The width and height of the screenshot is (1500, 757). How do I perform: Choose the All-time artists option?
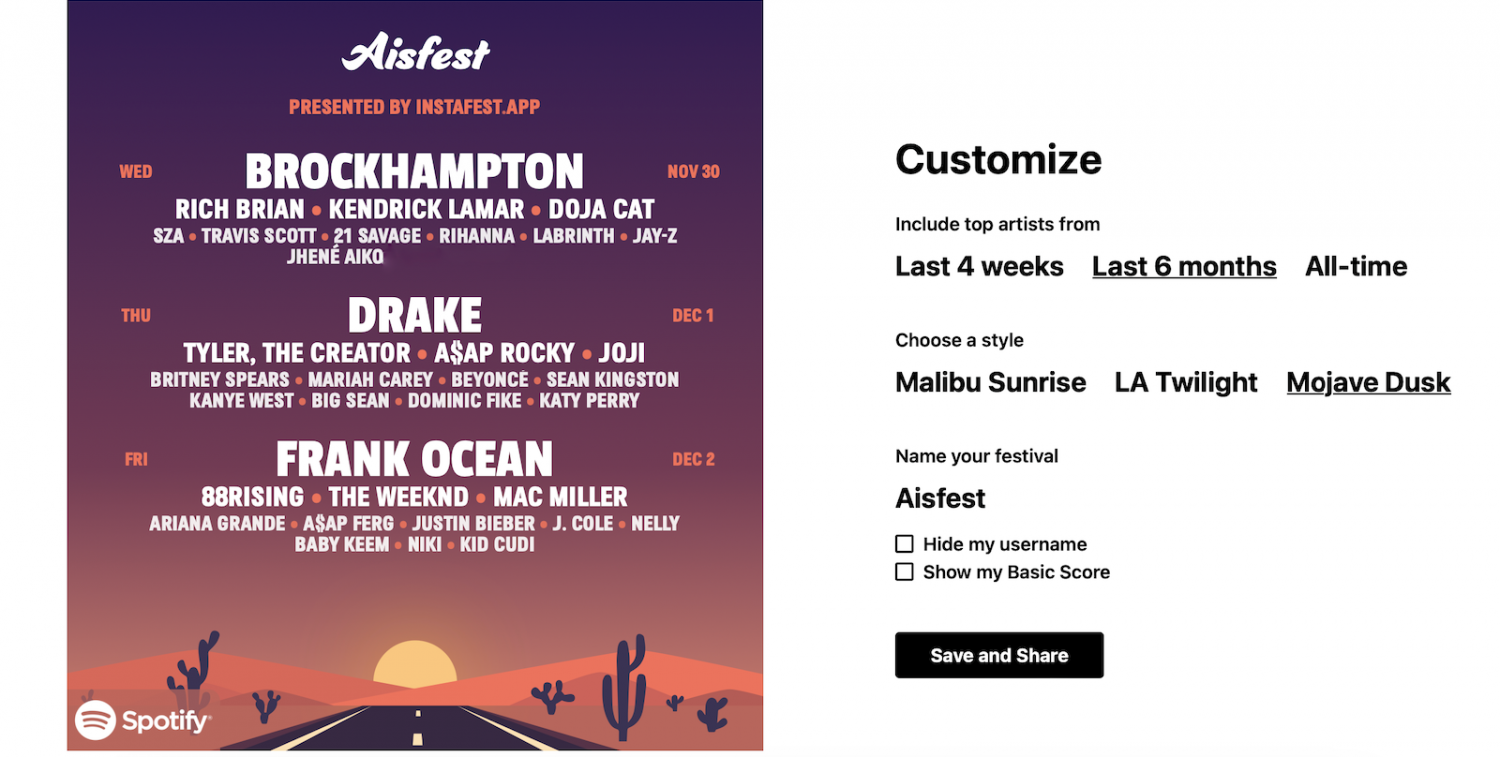(1356, 266)
